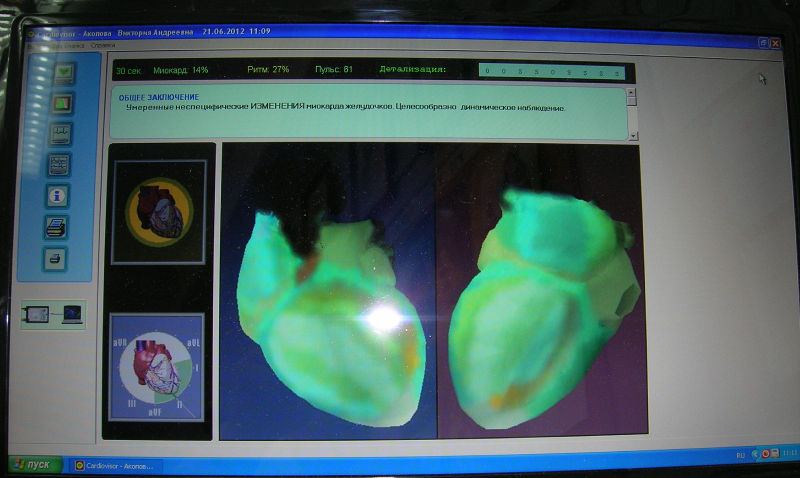This screenshot has width=800, height=478.
Task: Click the green down-arrow icon in sidebar
Action: 61,72
